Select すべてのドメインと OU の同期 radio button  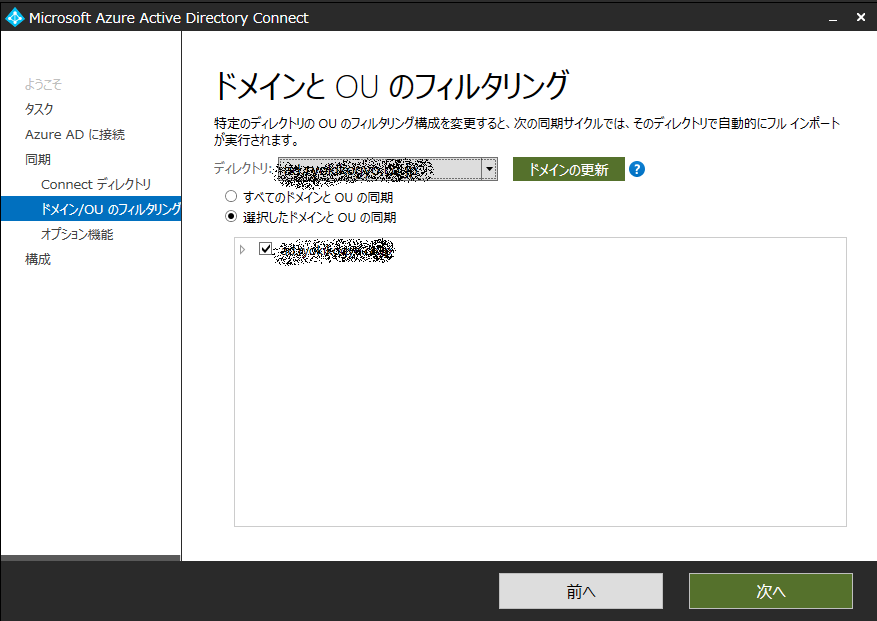click(231, 196)
